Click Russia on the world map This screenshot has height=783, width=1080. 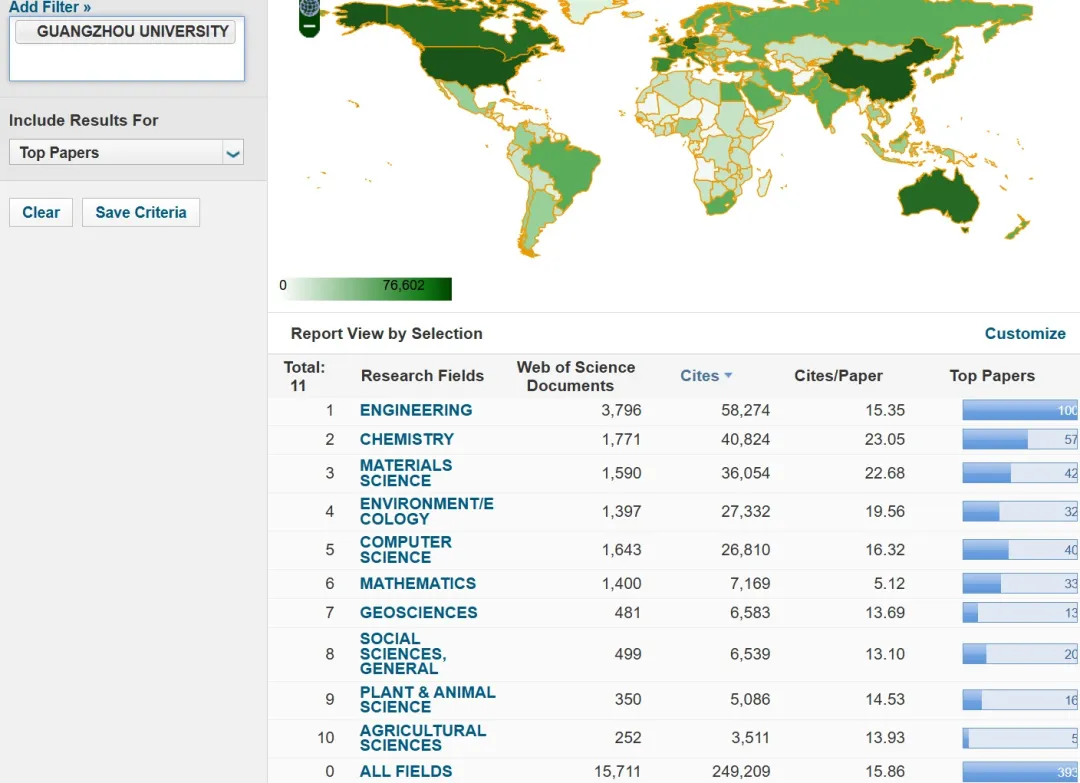click(861, 21)
